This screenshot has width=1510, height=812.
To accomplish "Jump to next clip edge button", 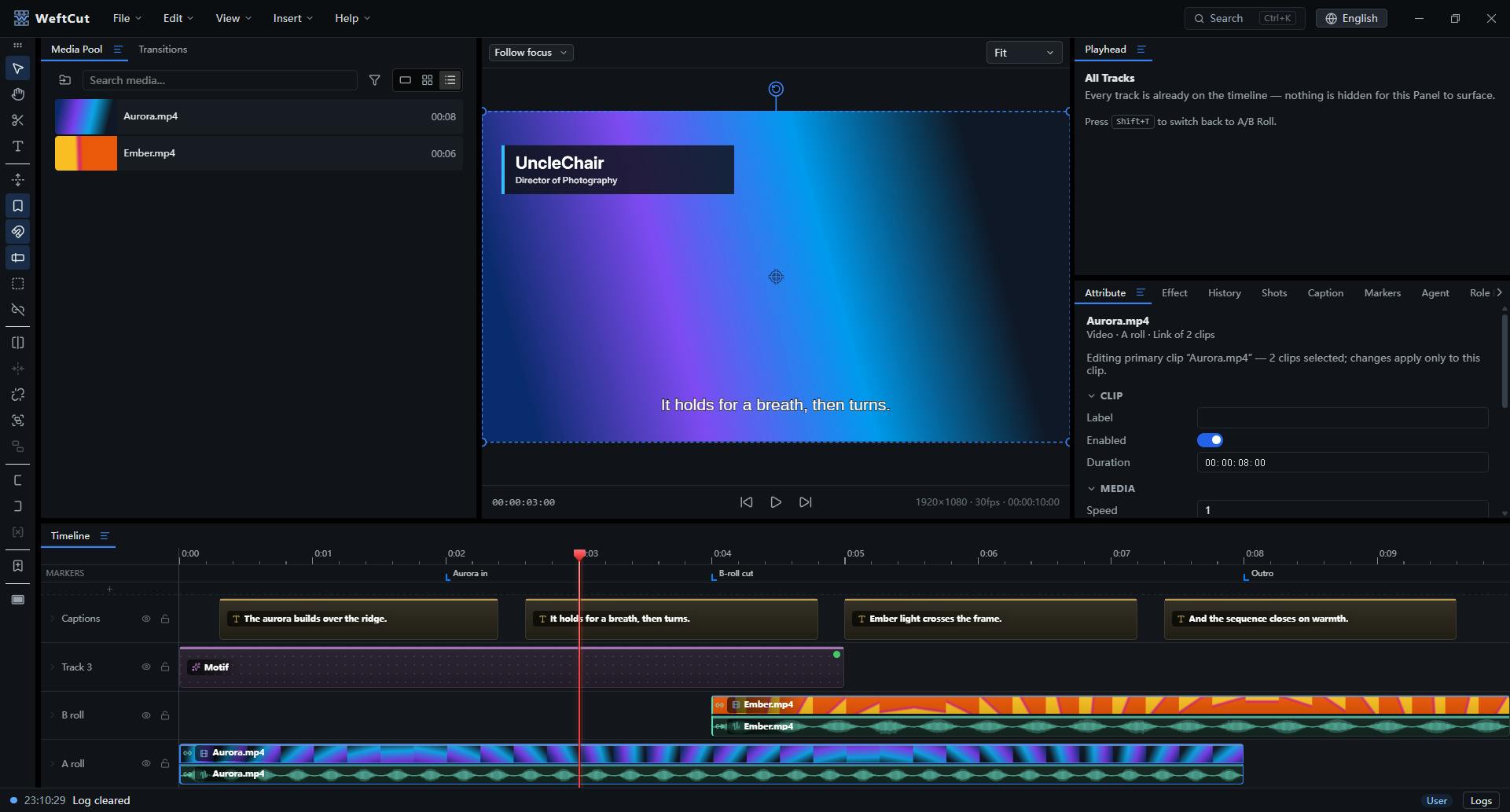I will (x=806, y=502).
